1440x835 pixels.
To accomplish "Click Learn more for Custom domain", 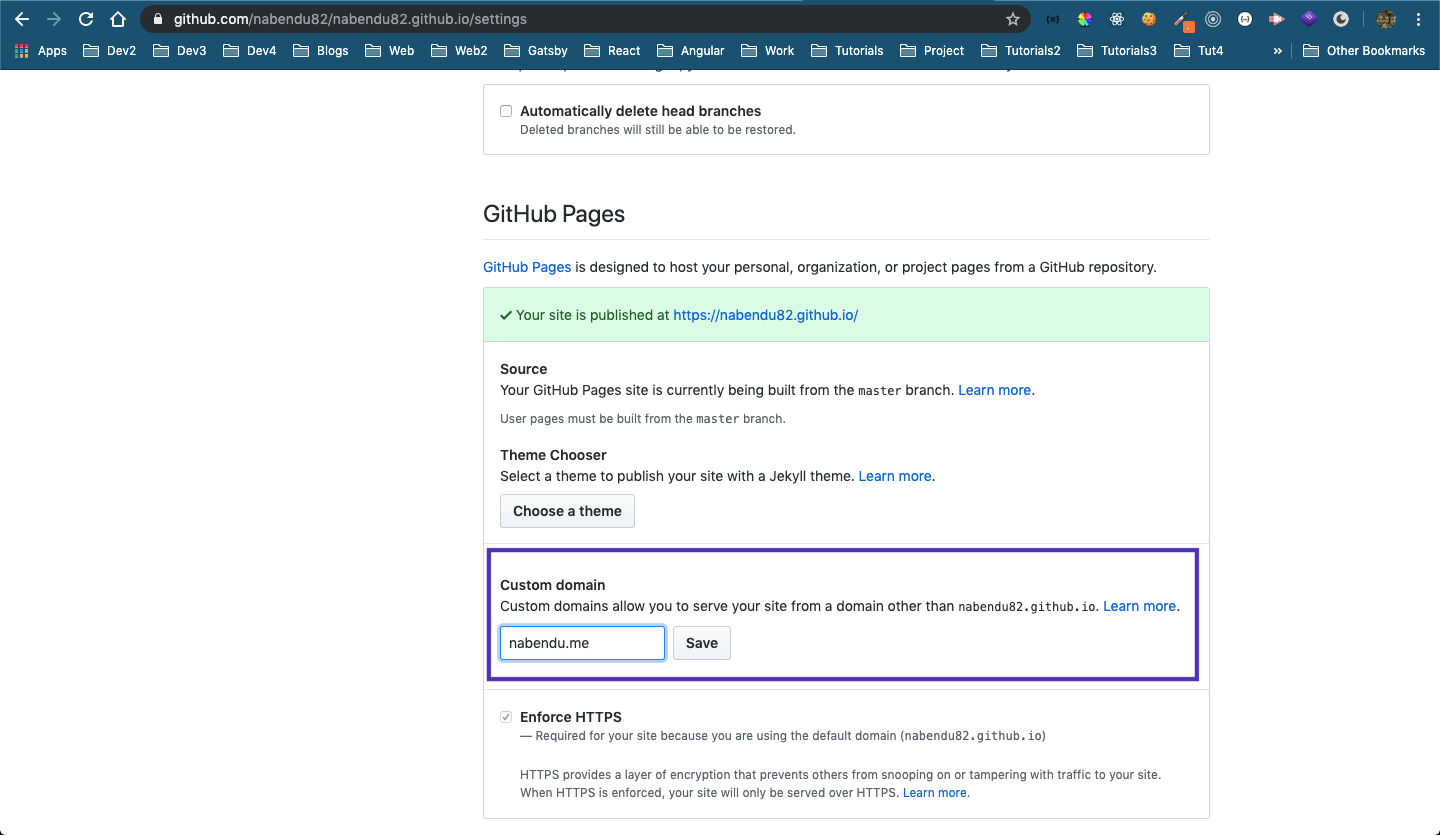I will pos(1140,606).
